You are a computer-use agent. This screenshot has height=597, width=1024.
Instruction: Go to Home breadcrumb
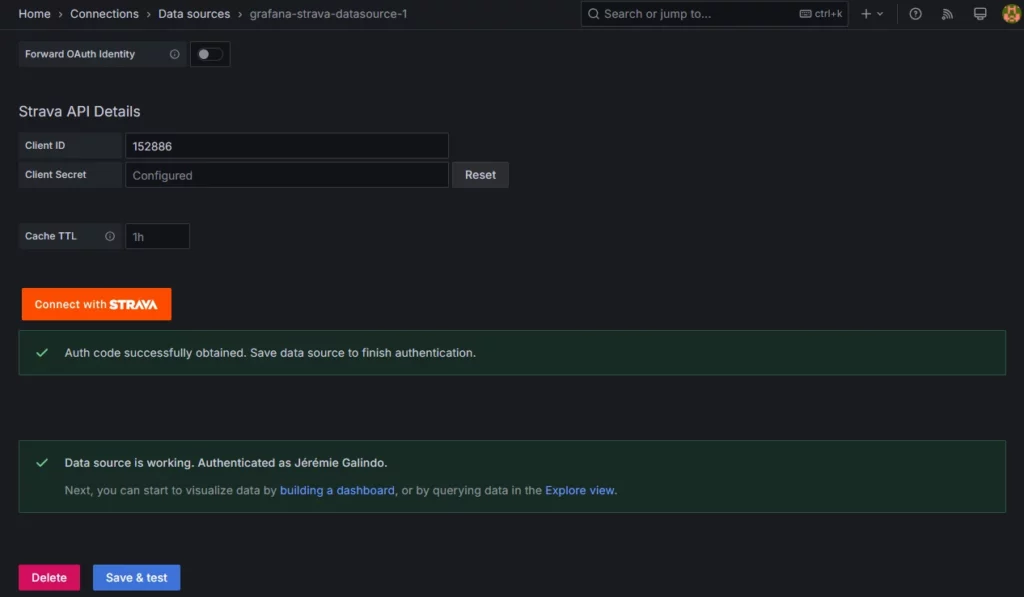click(35, 14)
